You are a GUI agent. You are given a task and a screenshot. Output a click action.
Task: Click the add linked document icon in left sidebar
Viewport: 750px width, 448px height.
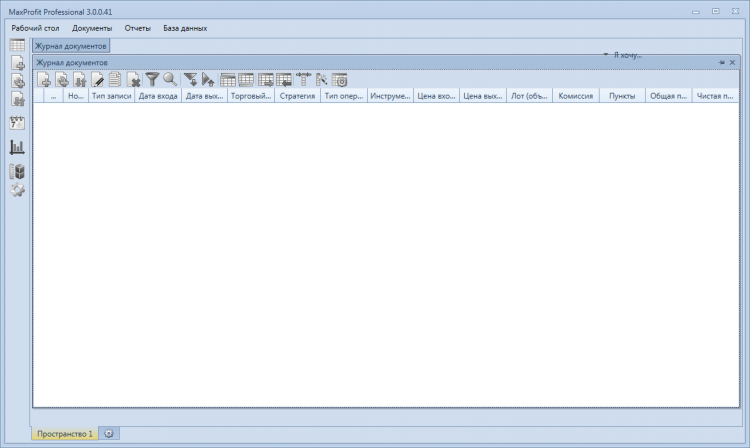click(17, 81)
